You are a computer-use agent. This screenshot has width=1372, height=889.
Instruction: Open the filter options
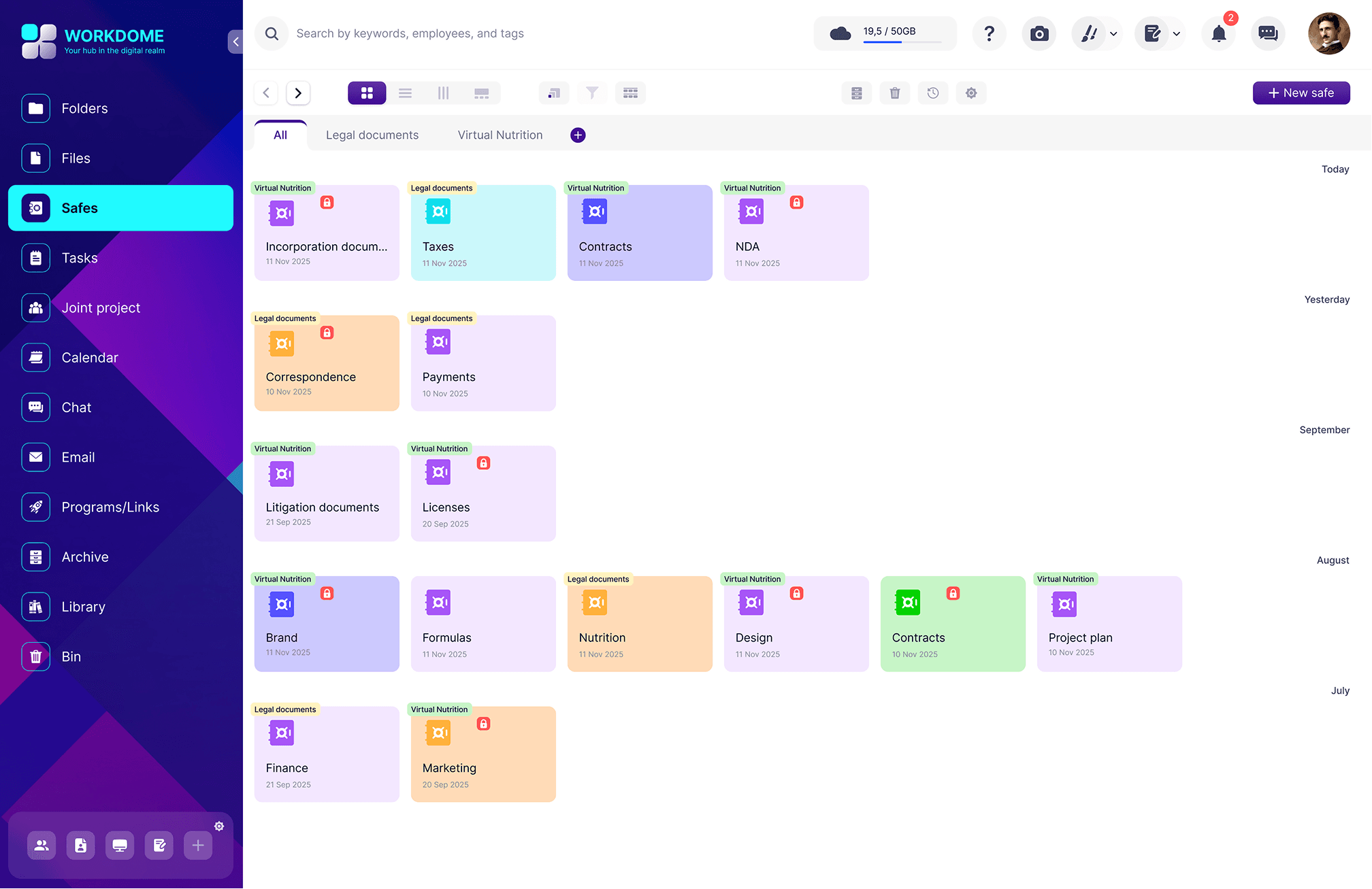tap(592, 93)
